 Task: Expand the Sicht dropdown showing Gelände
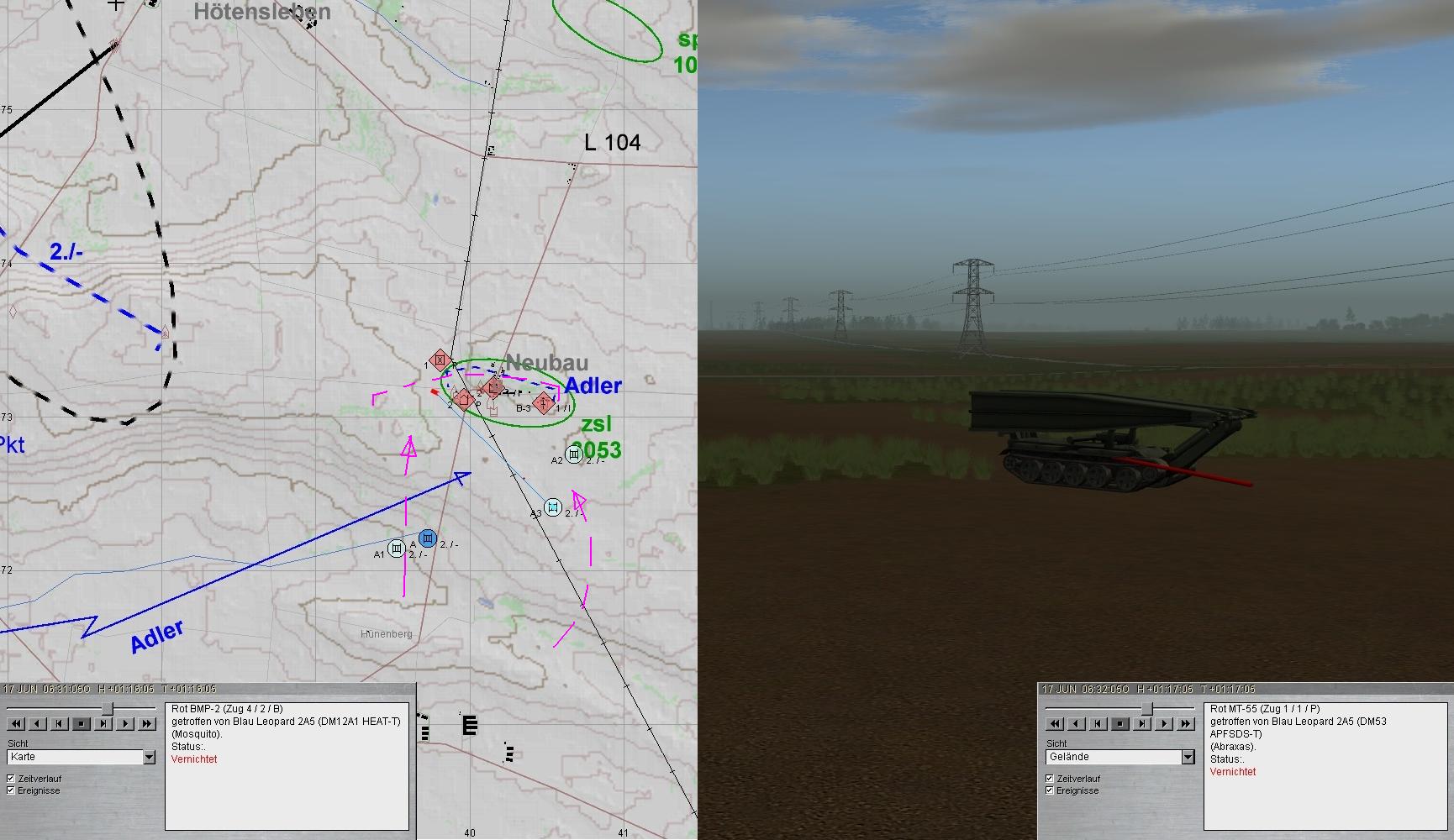(x=1188, y=757)
